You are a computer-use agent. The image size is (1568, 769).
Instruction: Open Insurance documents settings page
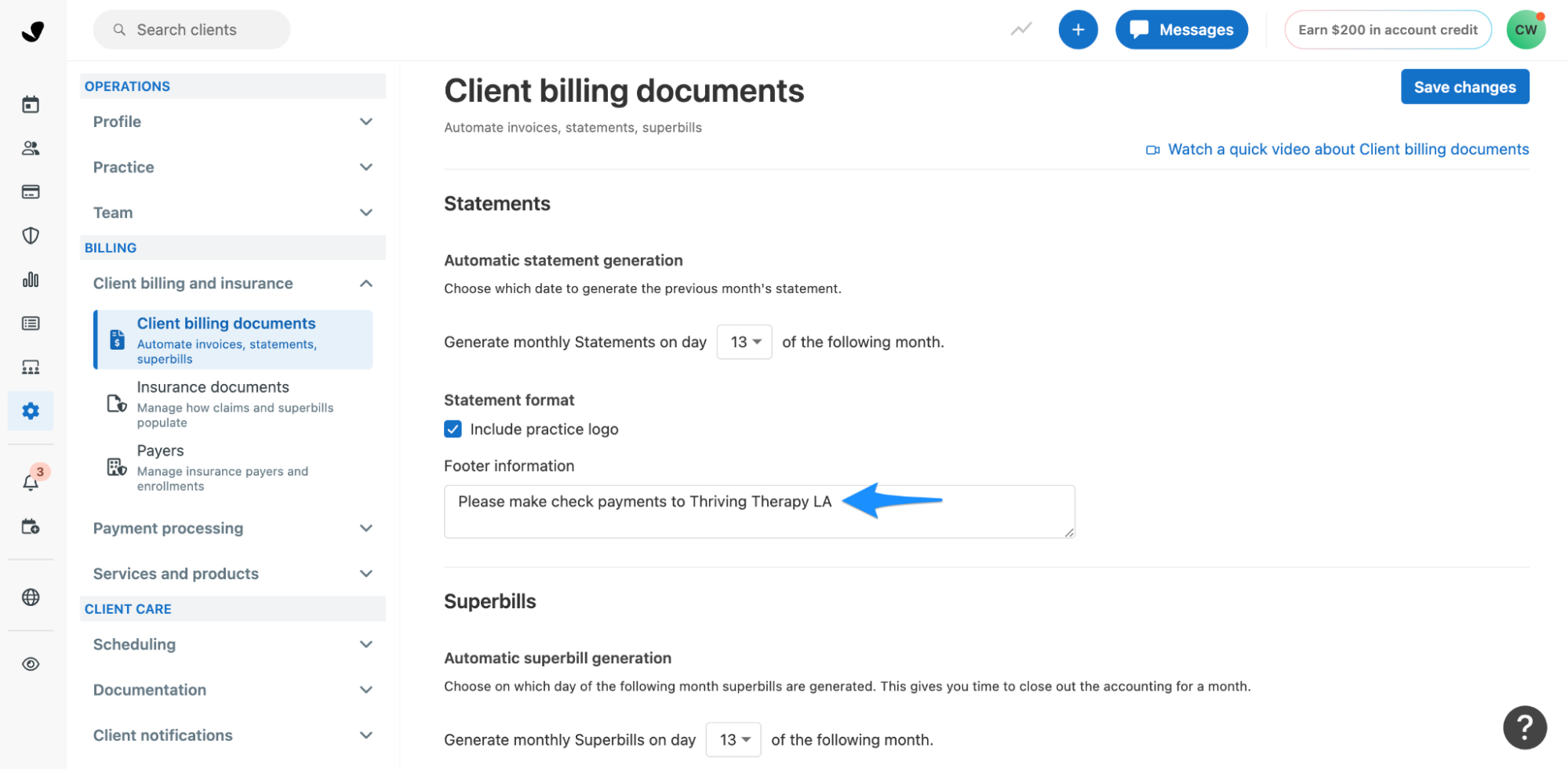click(233, 404)
